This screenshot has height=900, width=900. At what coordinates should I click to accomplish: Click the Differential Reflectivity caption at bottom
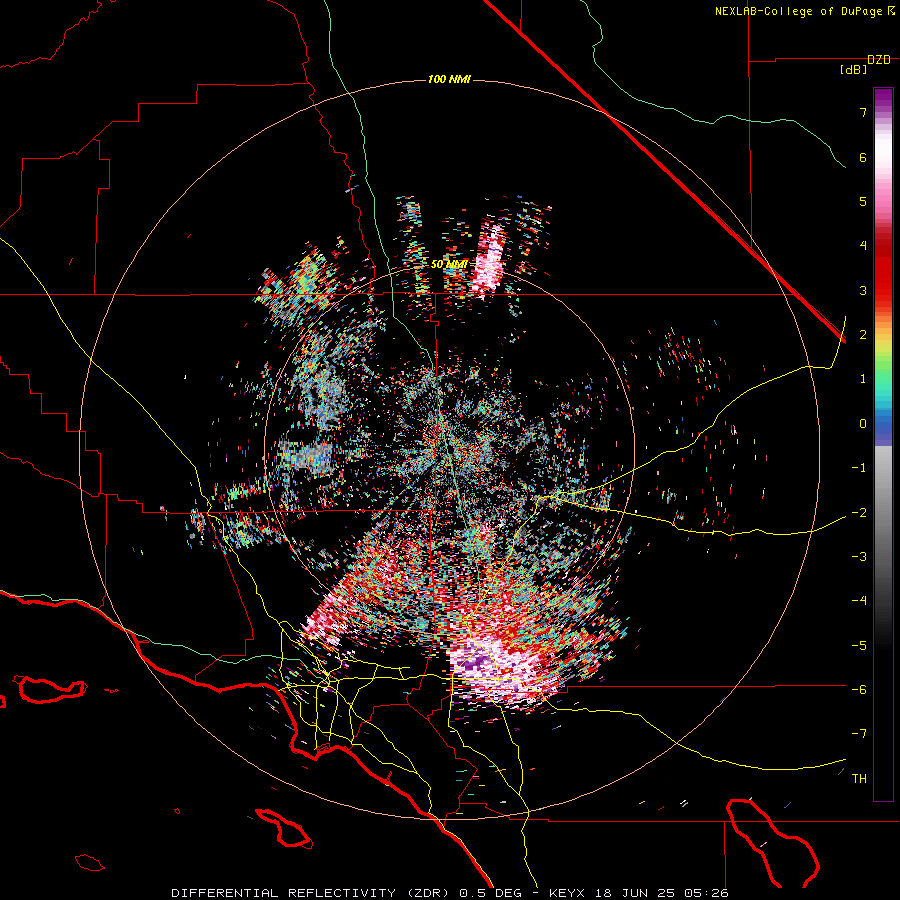coord(449,893)
